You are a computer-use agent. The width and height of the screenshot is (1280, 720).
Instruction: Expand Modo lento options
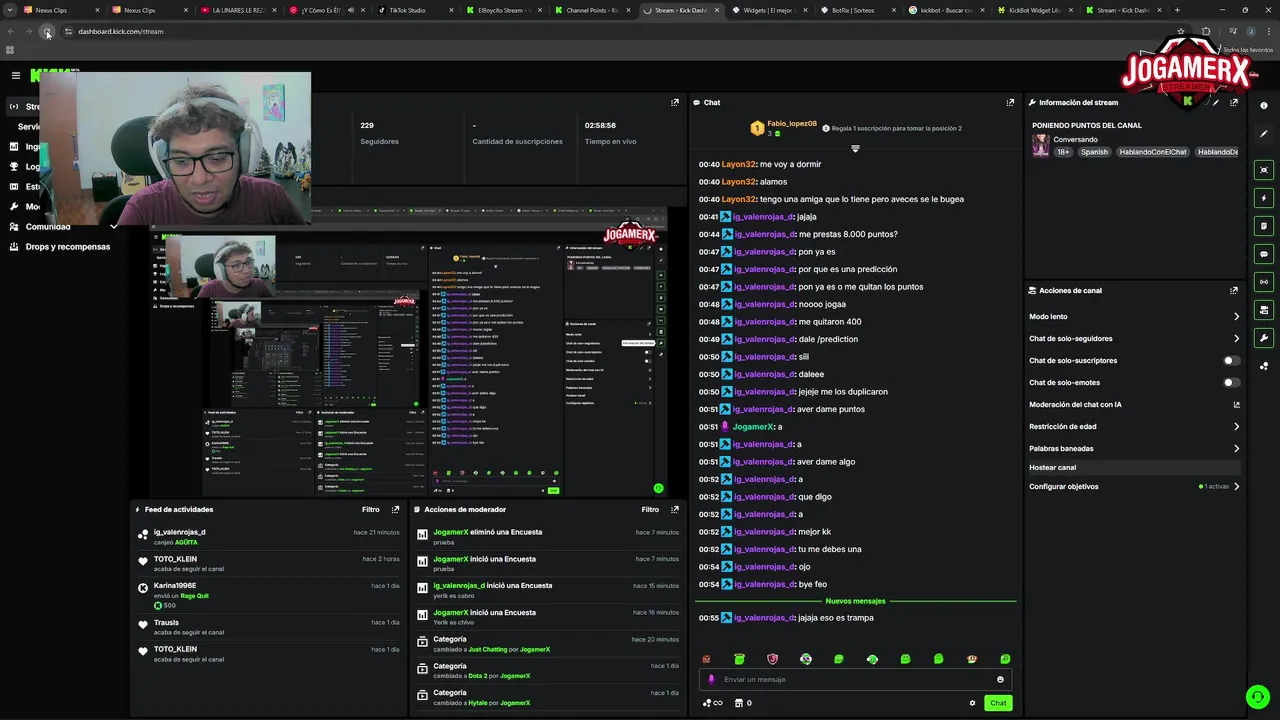(x=1236, y=316)
